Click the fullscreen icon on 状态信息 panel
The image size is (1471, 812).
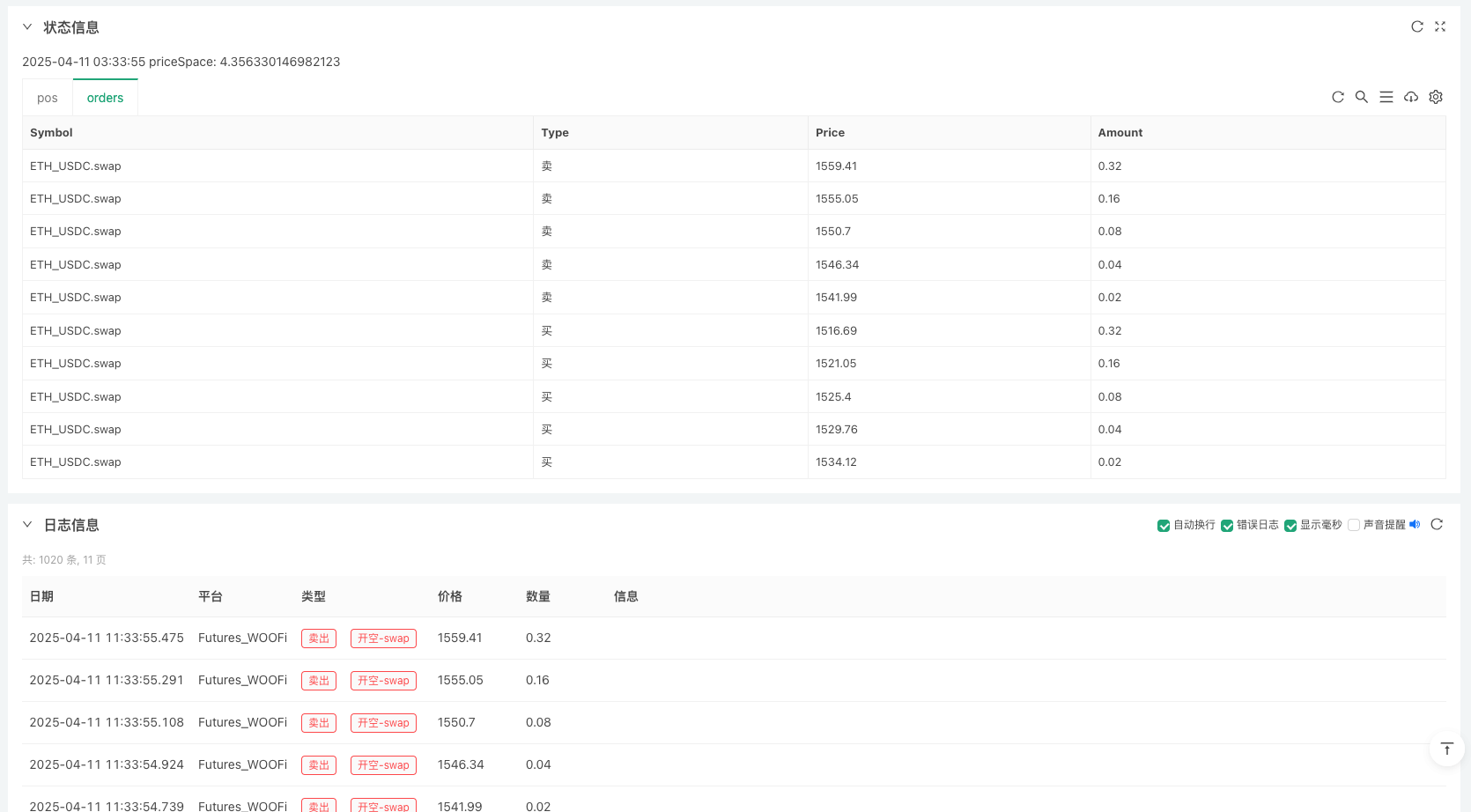pyautogui.click(x=1440, y=26)
